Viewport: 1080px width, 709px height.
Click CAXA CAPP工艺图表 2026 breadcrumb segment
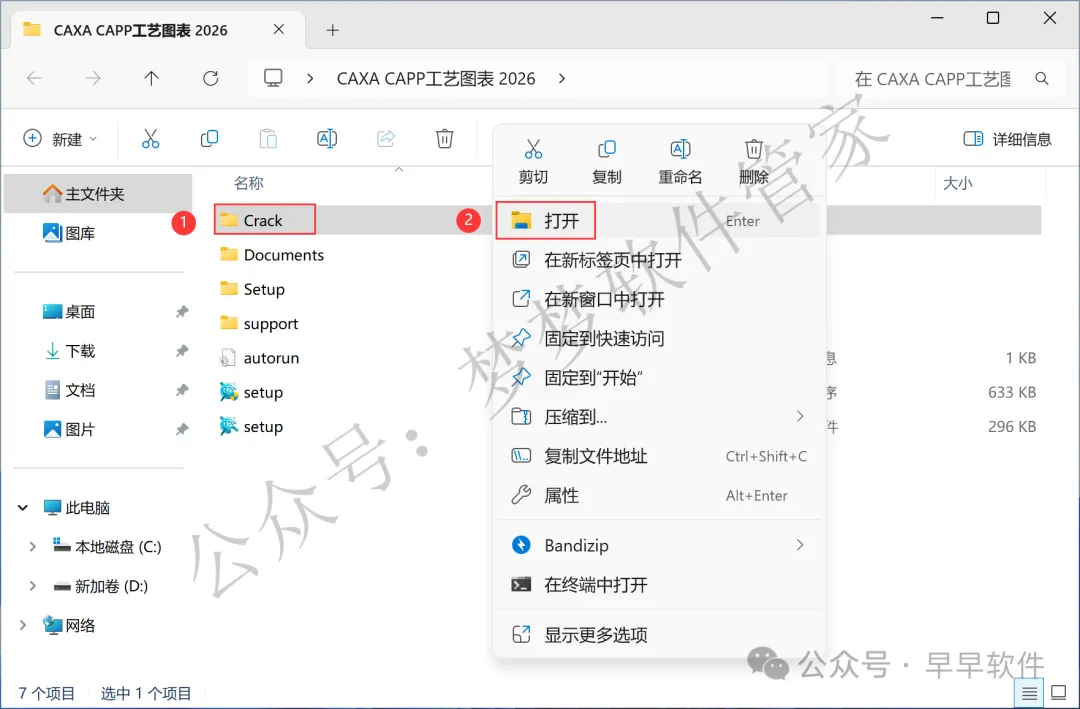(x=436, y=79)
